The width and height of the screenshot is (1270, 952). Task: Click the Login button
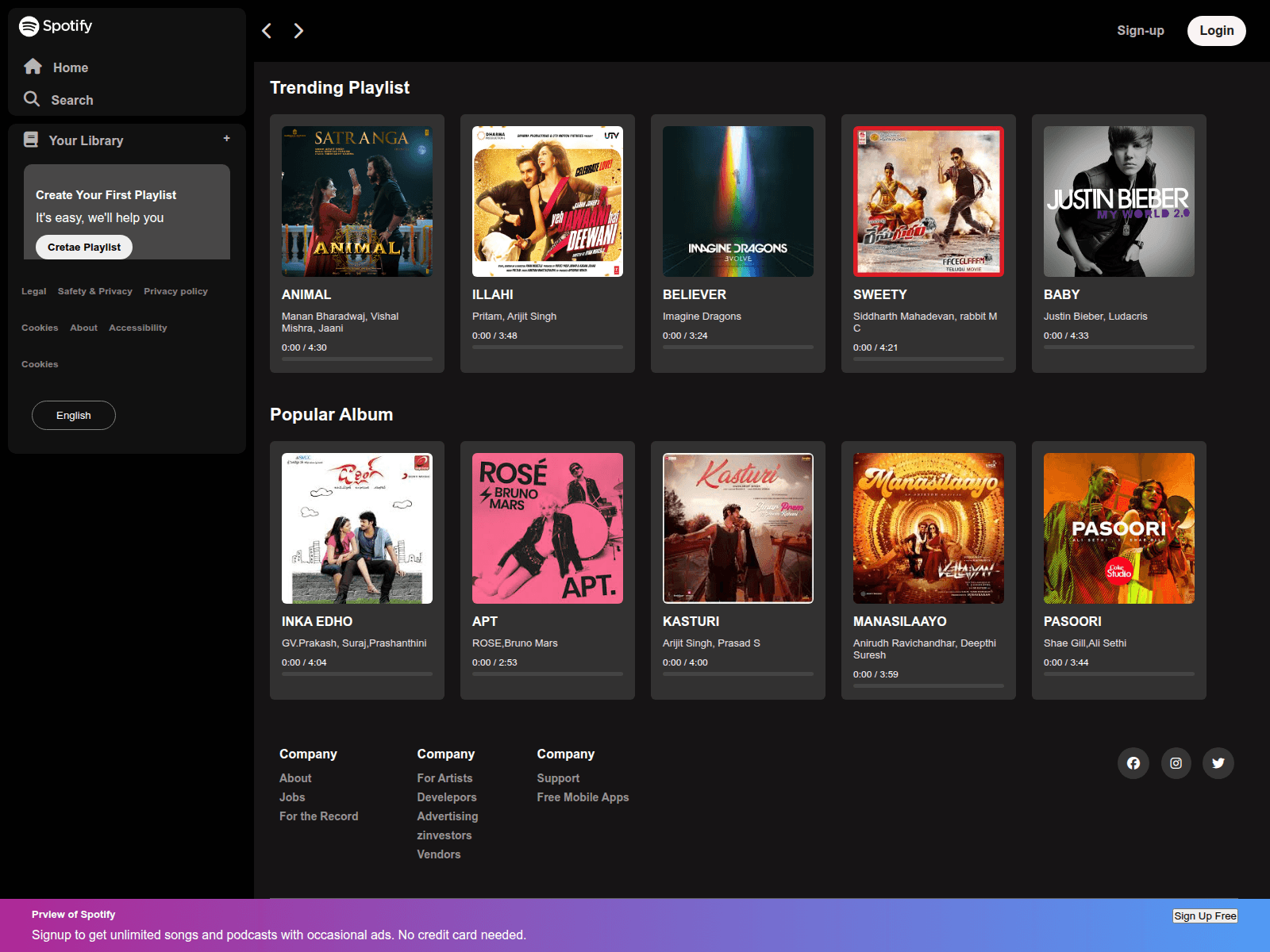(x=1216, y=30)
